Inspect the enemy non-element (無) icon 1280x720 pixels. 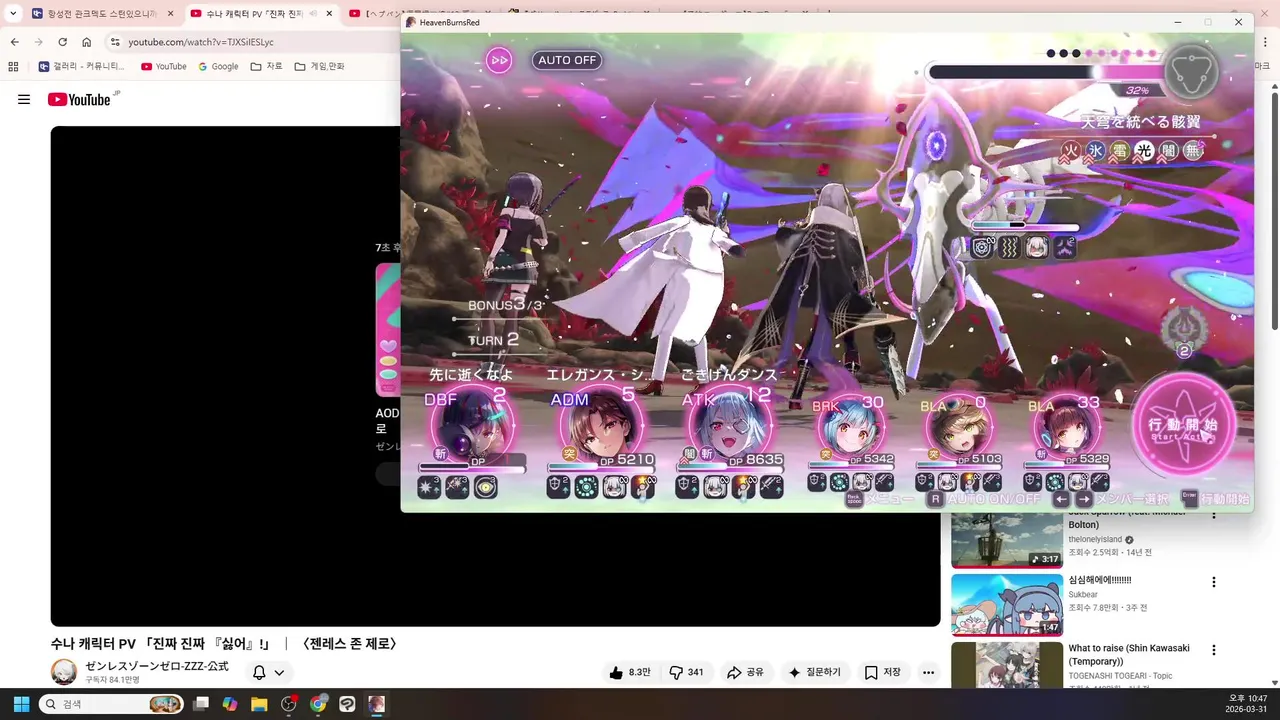point(1193,152)
